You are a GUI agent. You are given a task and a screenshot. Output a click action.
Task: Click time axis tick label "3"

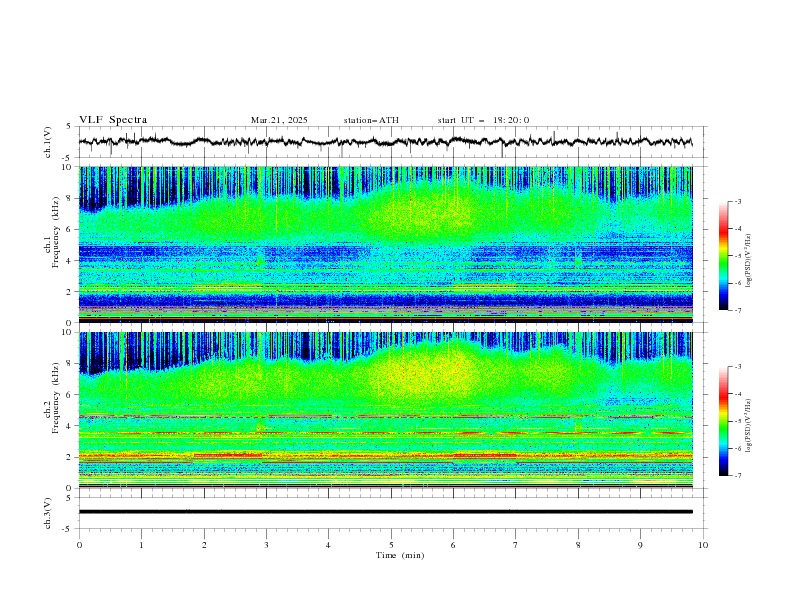[x=266, y=545]
